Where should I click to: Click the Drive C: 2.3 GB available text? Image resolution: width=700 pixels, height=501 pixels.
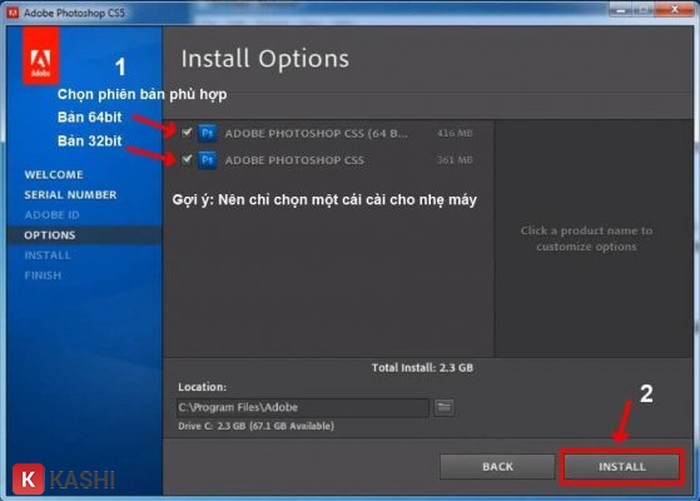pyautogui.click(x=256, y=426)
